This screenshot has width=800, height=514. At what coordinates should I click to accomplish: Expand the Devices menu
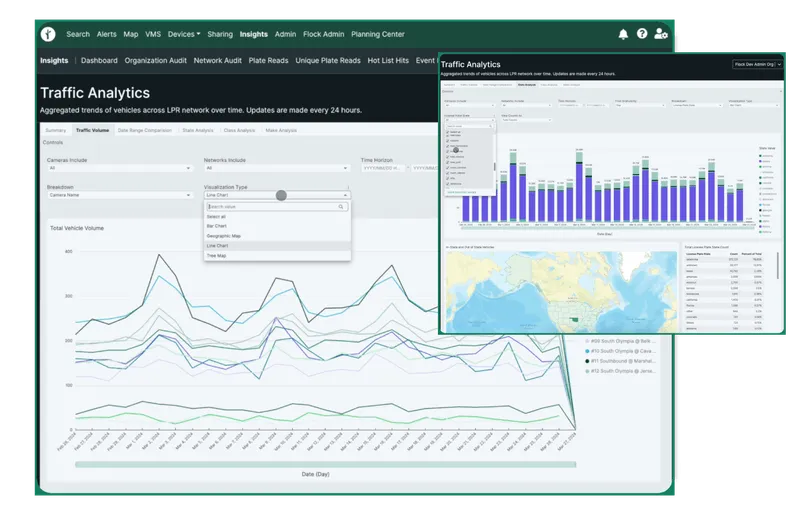(184, 34)
